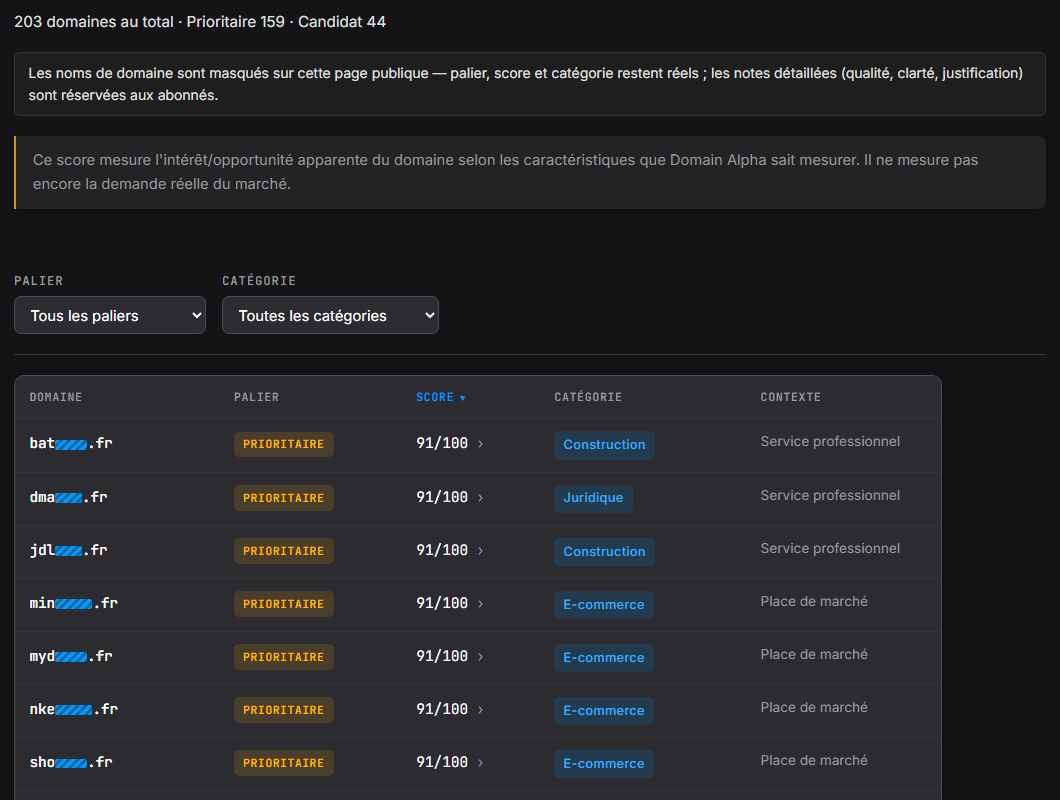Open the Catégorie filter dropdown

330,315
